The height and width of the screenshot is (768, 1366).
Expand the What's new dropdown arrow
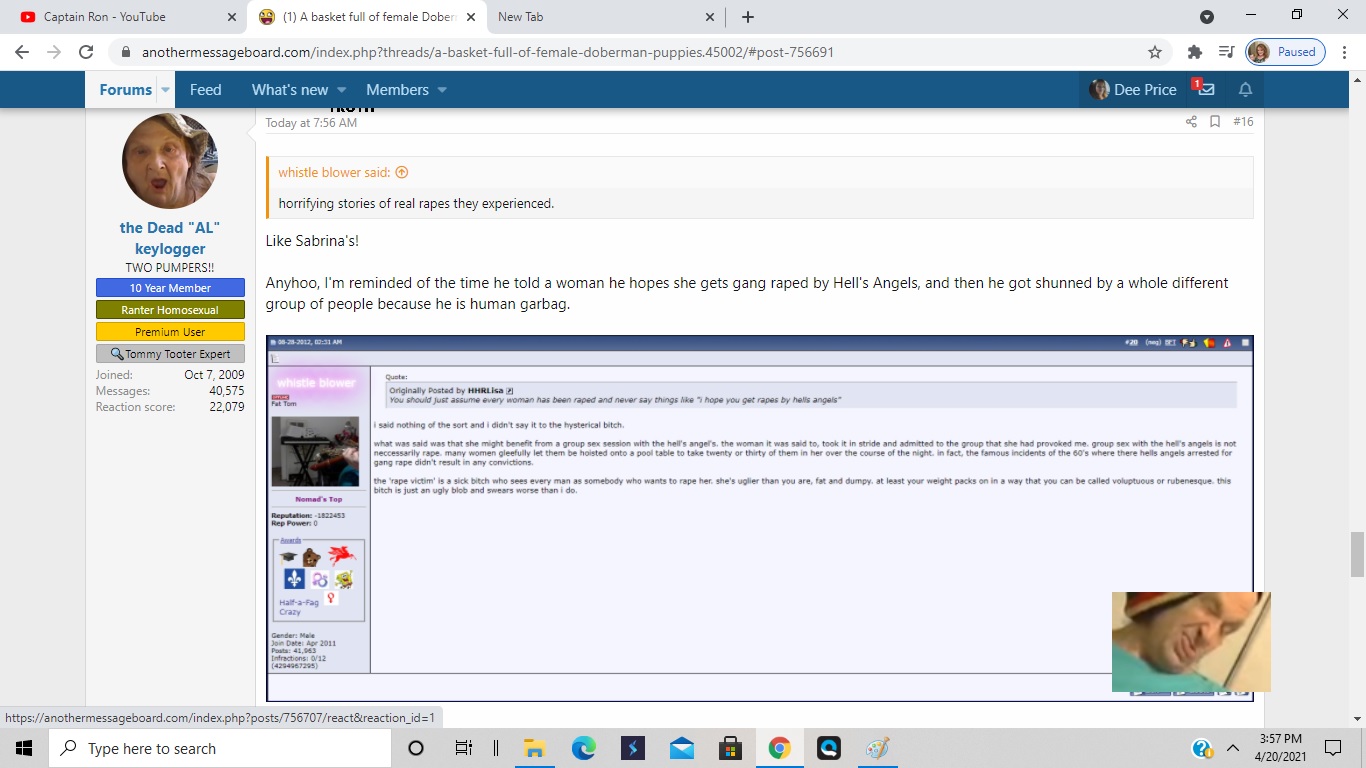(341, 89)
